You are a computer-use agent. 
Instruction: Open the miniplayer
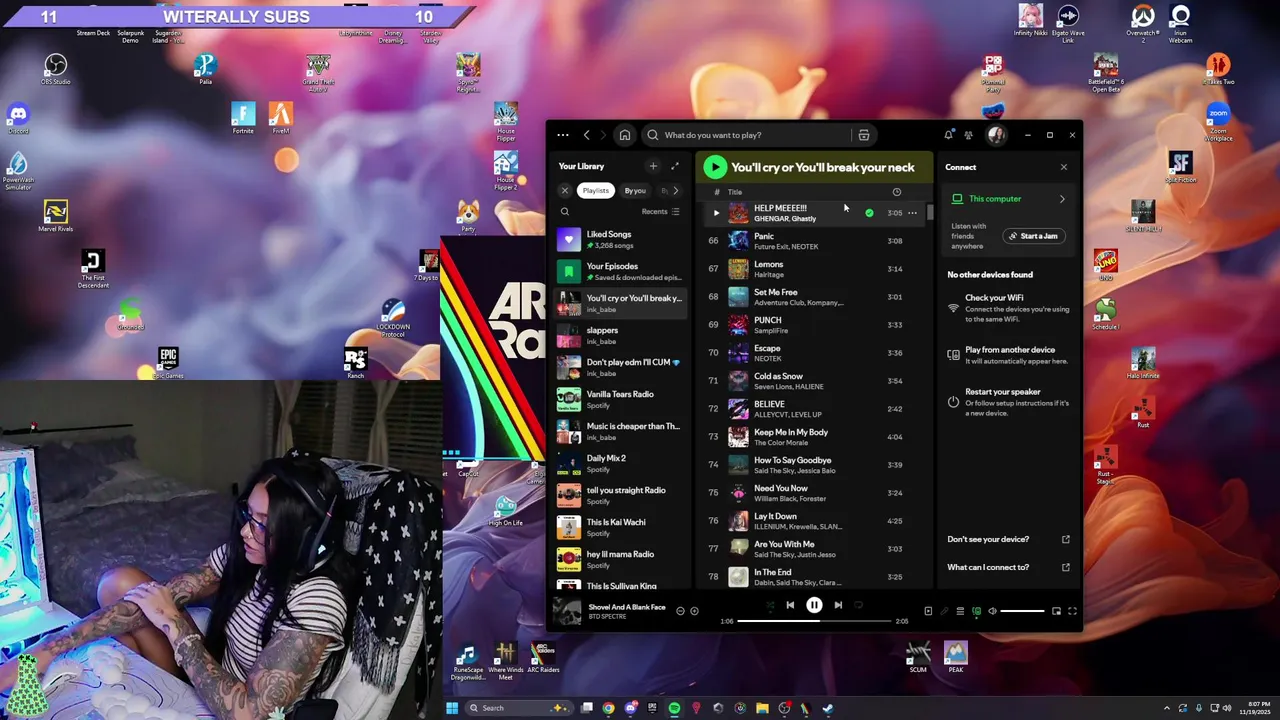click(x=1056, y=611)
